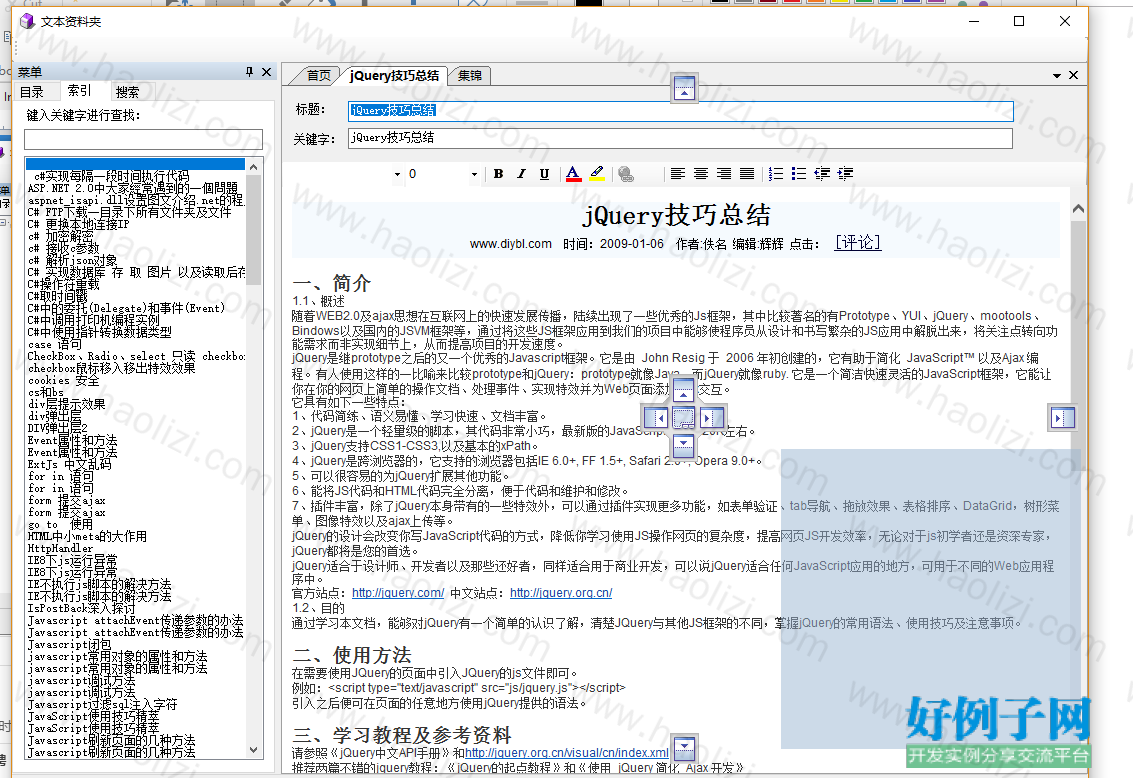Select the c# 加密解密 entry
The height and width of the screenshot is (778, 1133).
tap(61, 236)
